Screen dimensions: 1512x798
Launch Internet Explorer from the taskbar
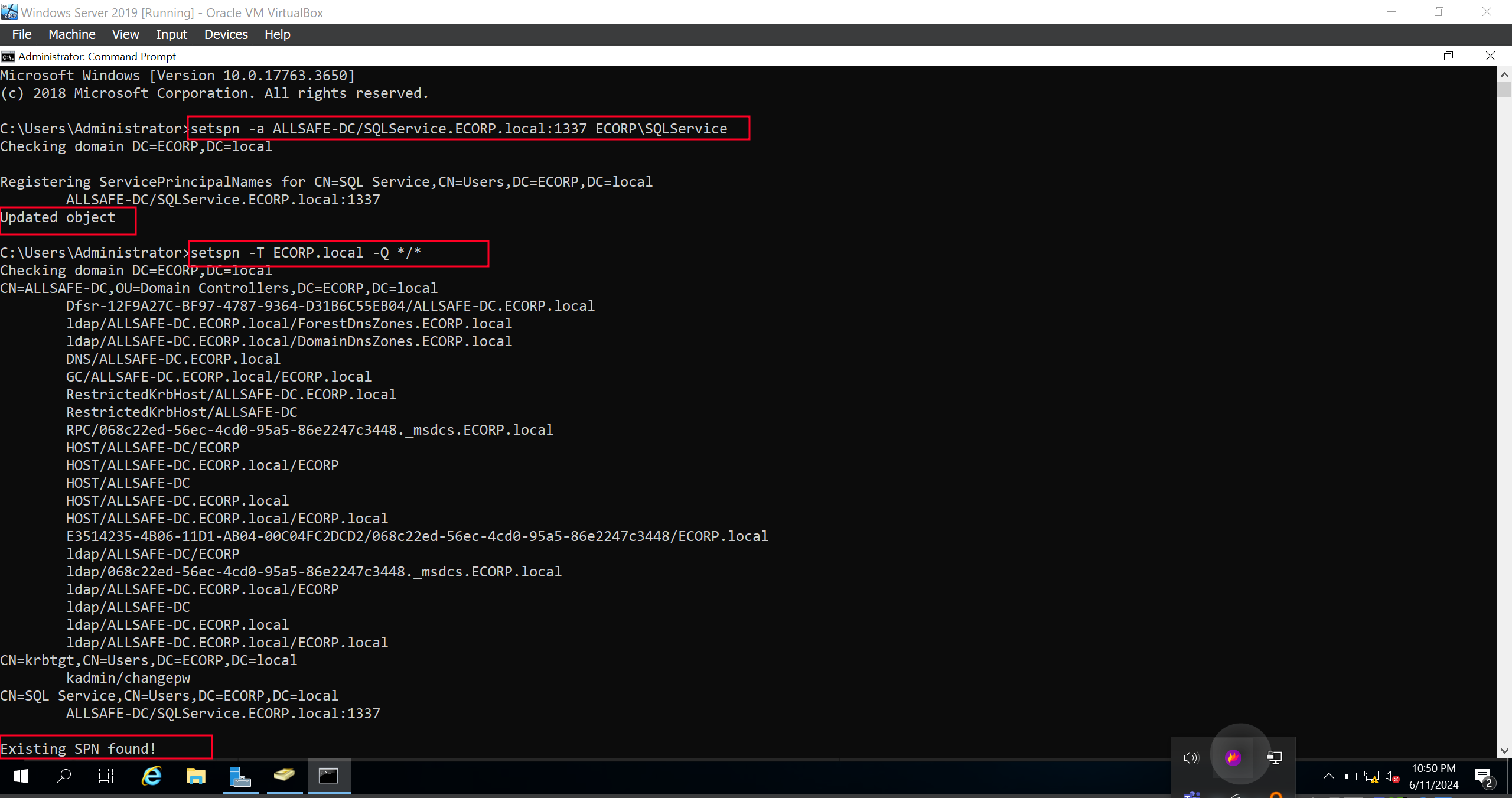coord(152,776)
